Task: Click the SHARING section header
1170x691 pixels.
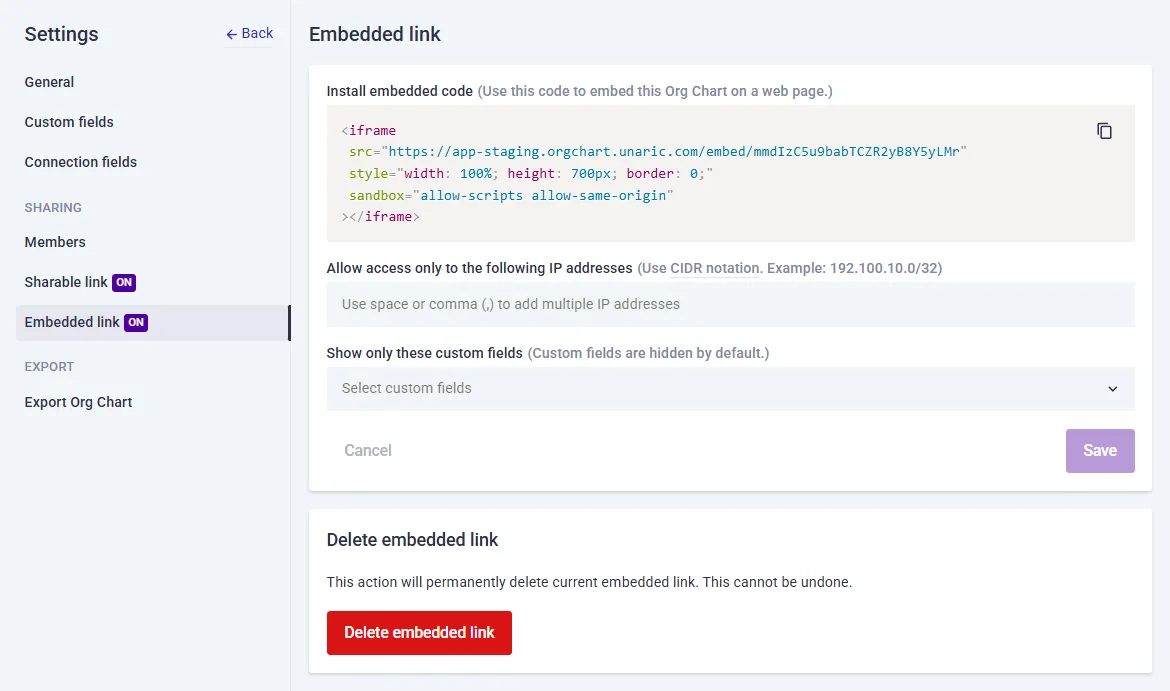Action: click(53, 207)
